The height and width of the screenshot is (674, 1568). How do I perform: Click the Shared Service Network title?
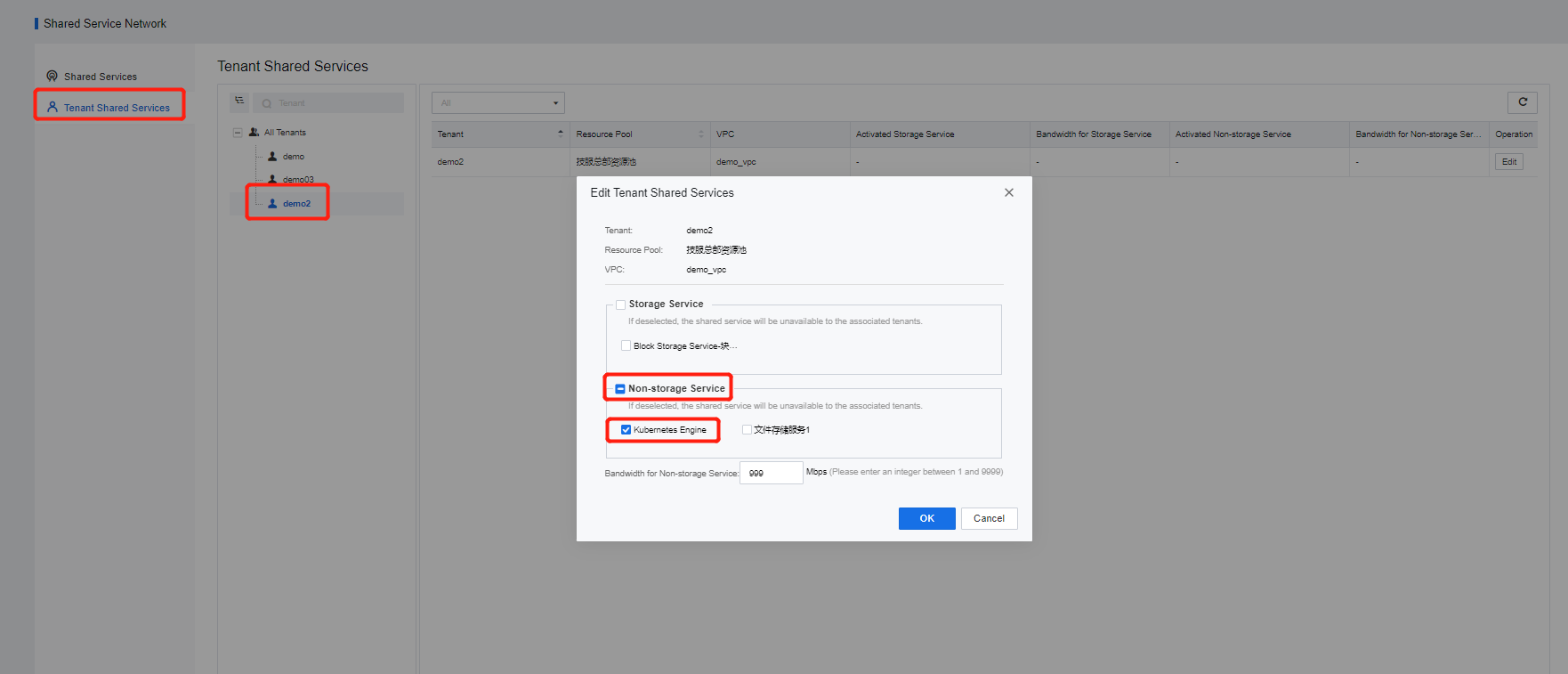[105, 24]
